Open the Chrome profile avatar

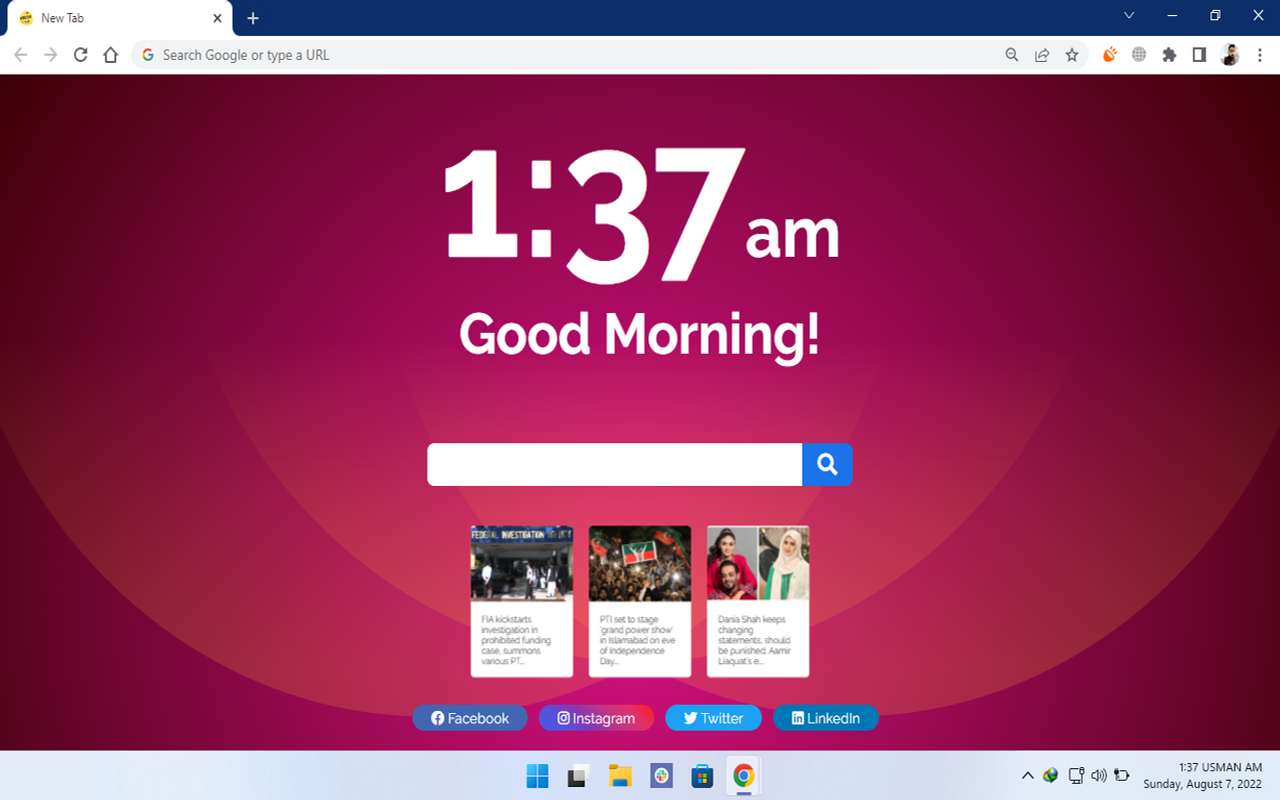pyautogui.click(x=1230, y=55)
